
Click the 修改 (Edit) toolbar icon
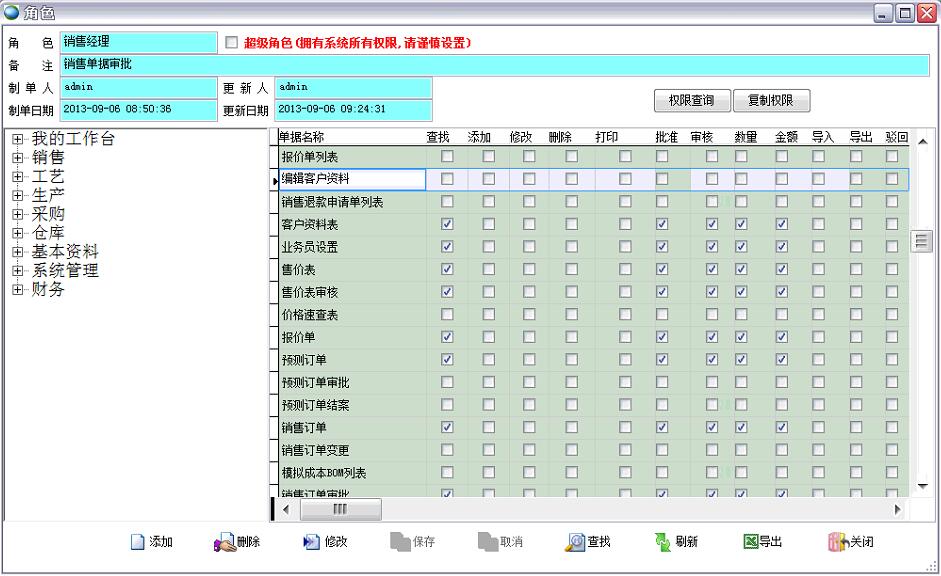[x=311, y=542]
